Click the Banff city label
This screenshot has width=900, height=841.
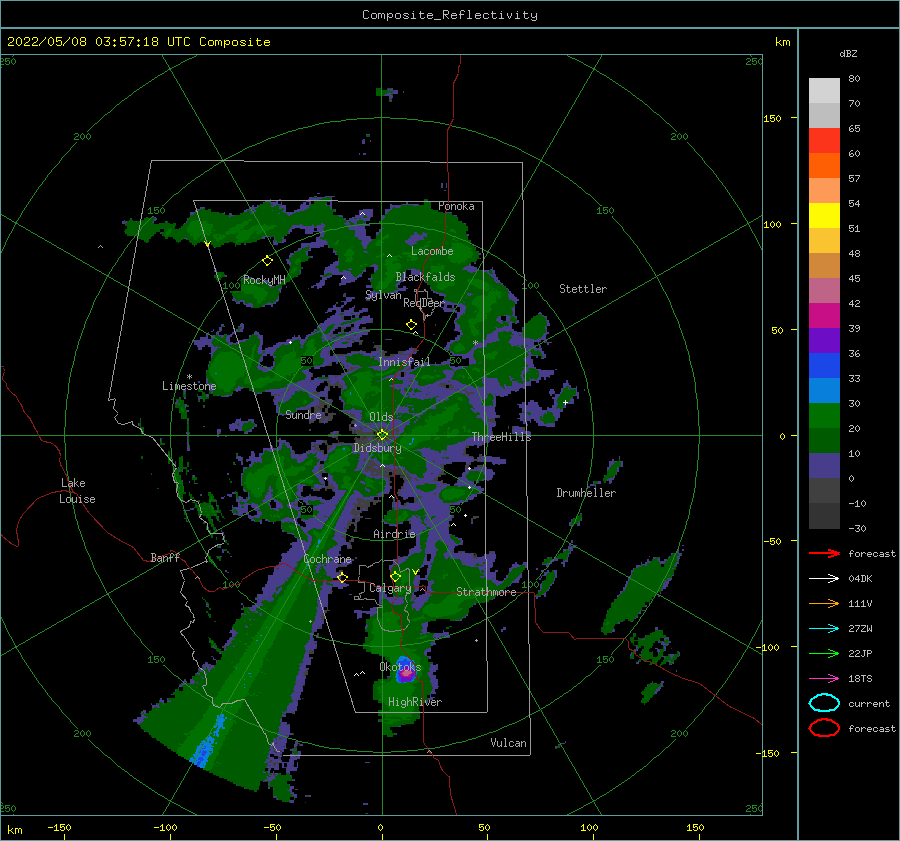(165, 557)
